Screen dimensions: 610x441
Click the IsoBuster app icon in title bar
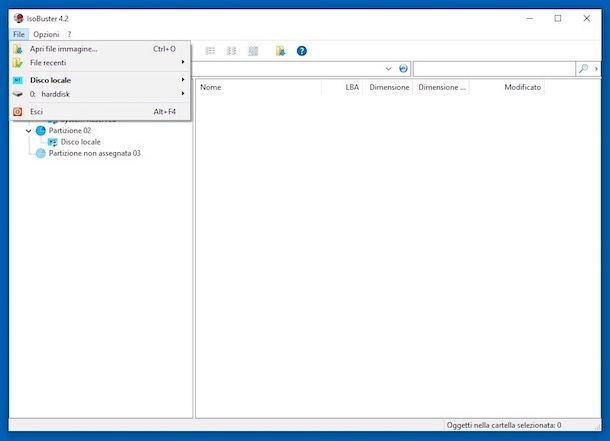pos(18,18)
